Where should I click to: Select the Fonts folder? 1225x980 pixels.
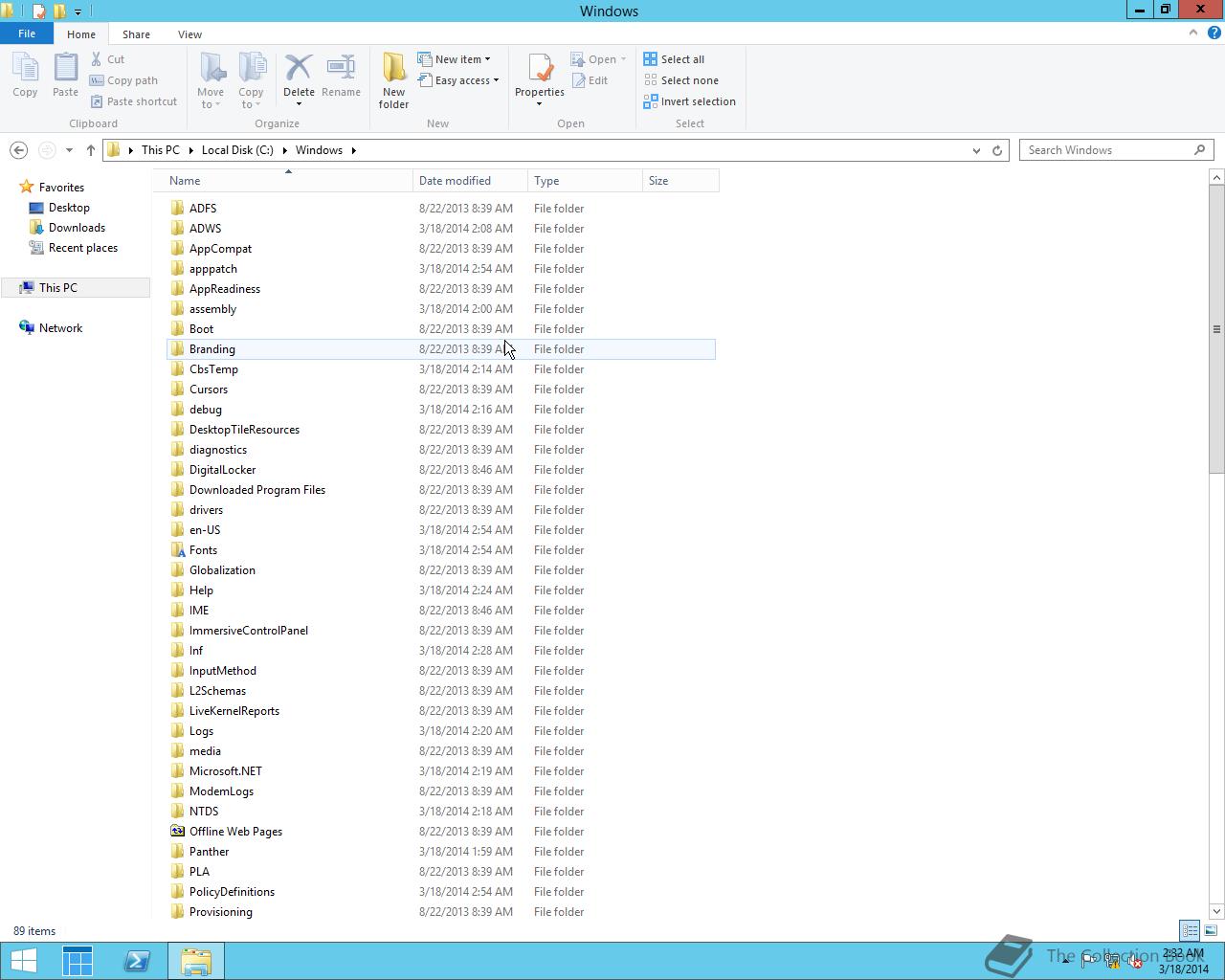click(203, 550)
